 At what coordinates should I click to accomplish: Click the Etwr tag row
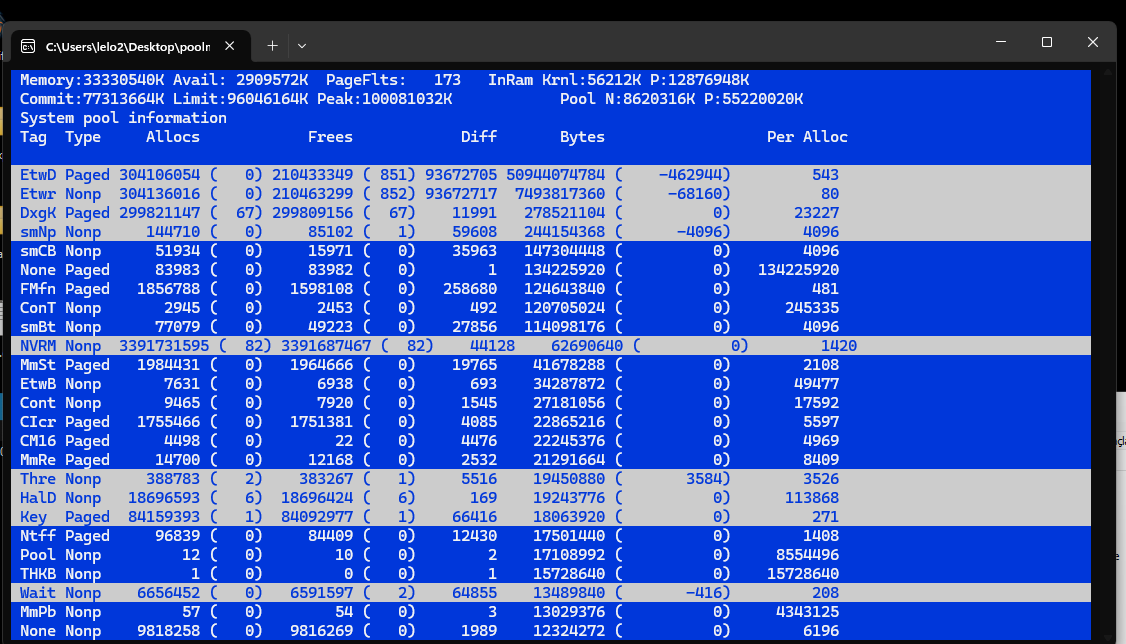pos(551,194)
